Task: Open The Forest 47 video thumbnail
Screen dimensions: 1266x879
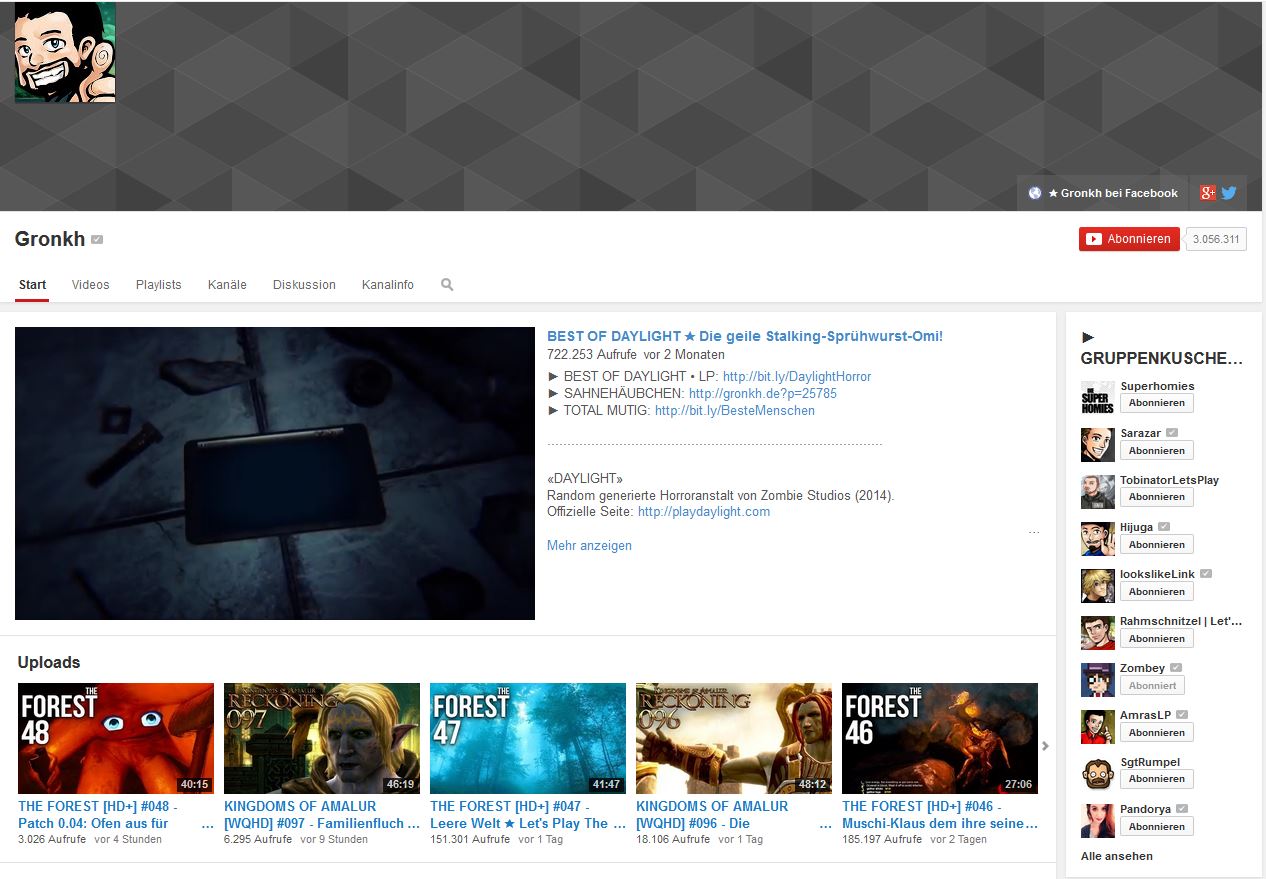Action: (x=528, y=738)
